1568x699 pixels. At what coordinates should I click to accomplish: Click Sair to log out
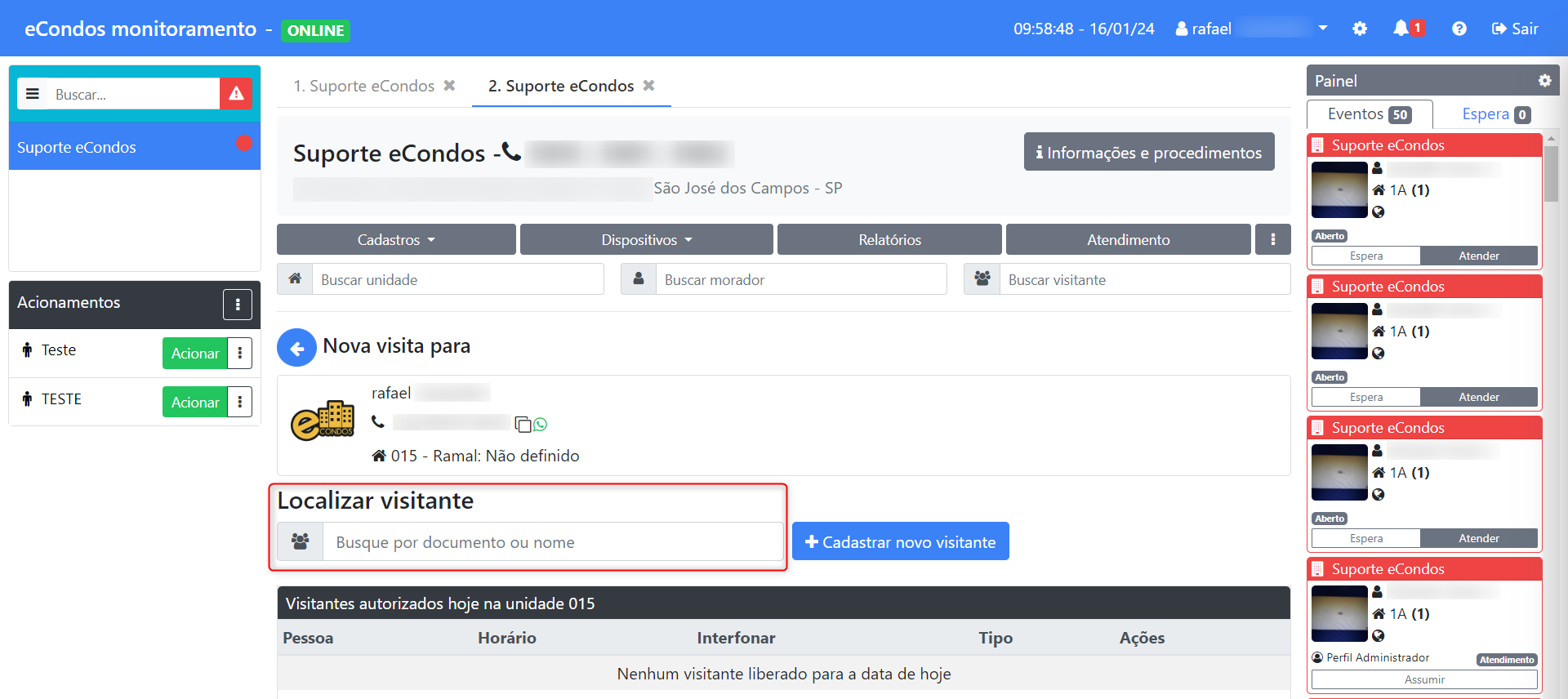1515,29
